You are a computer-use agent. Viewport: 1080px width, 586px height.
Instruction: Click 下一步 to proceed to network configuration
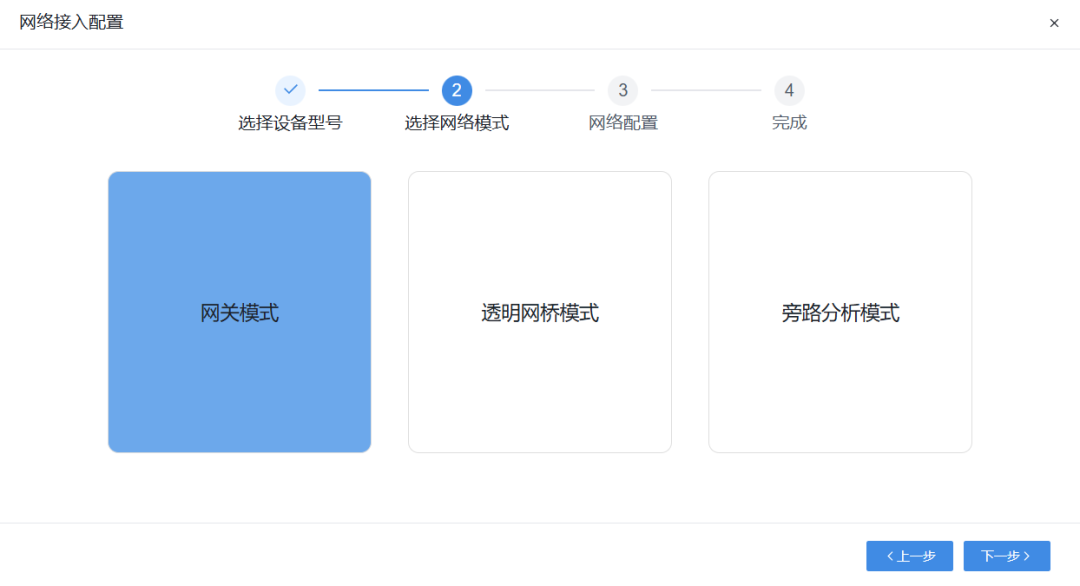click(x=1006, y=556)
